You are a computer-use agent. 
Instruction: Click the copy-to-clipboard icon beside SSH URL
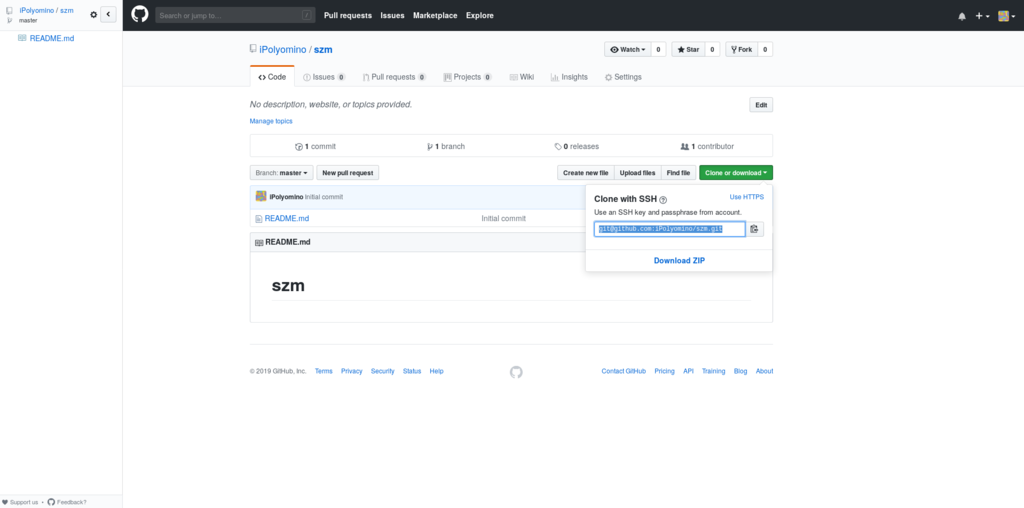coord(755,229)
